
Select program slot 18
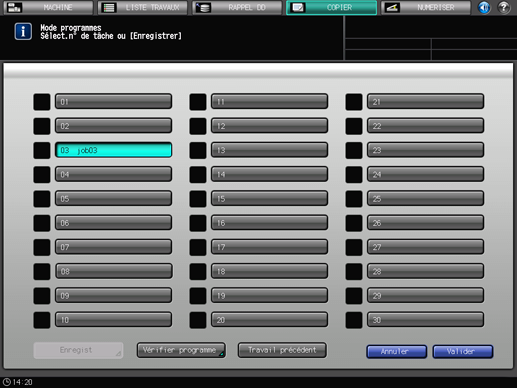pyautogui.click(x=269, y=271)
